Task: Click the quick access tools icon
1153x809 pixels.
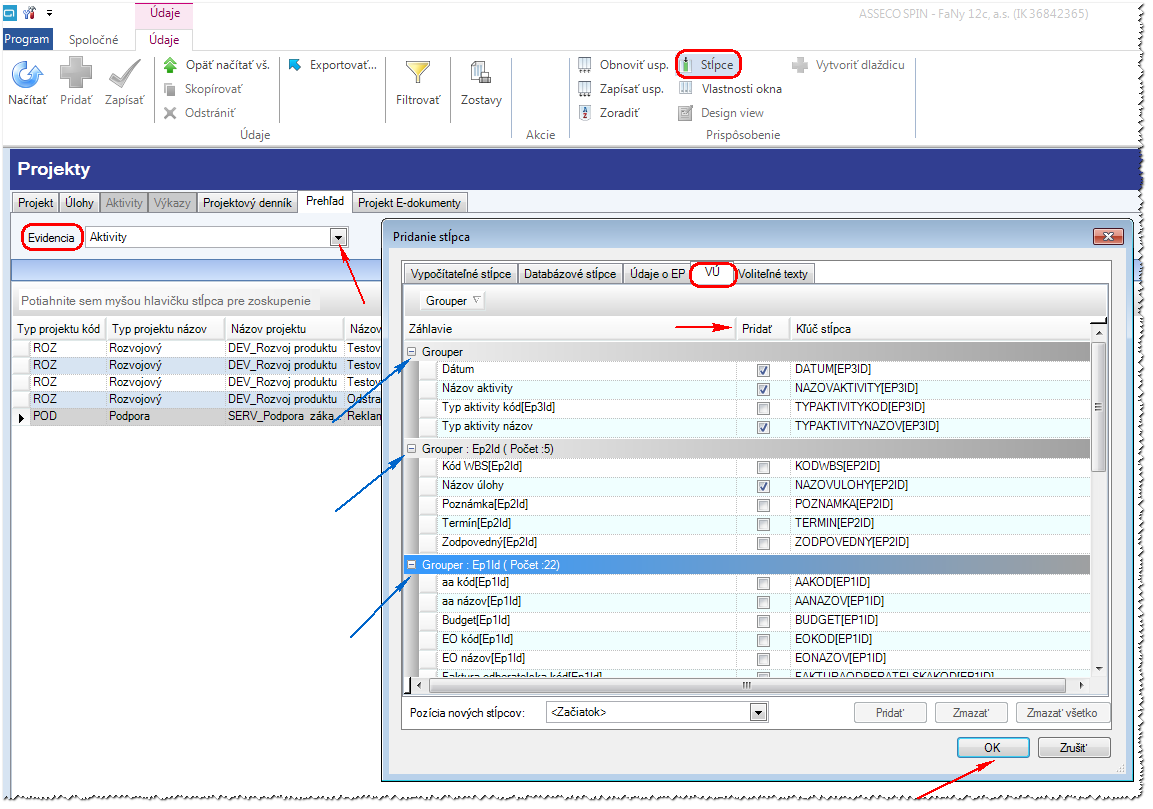Action: [29, 13]
